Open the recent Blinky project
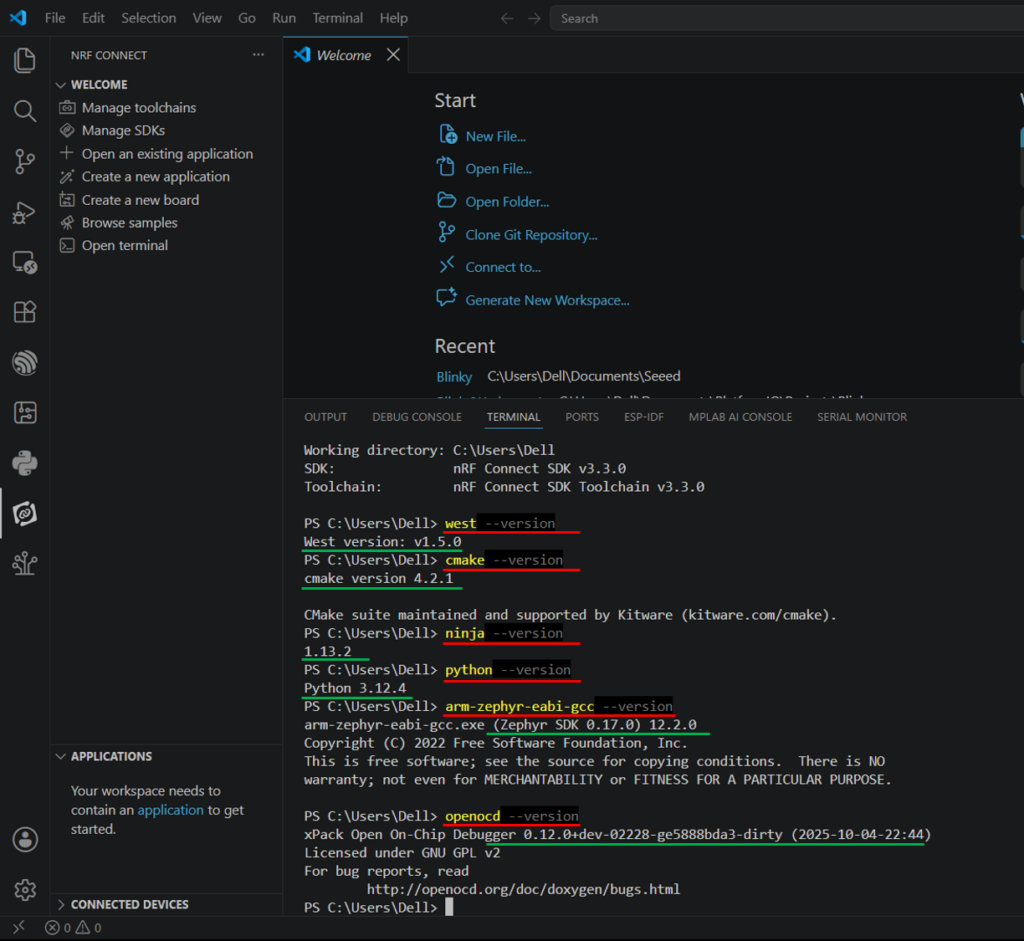This screenshot has width=1024, height=941. click(x=454, y=377)
